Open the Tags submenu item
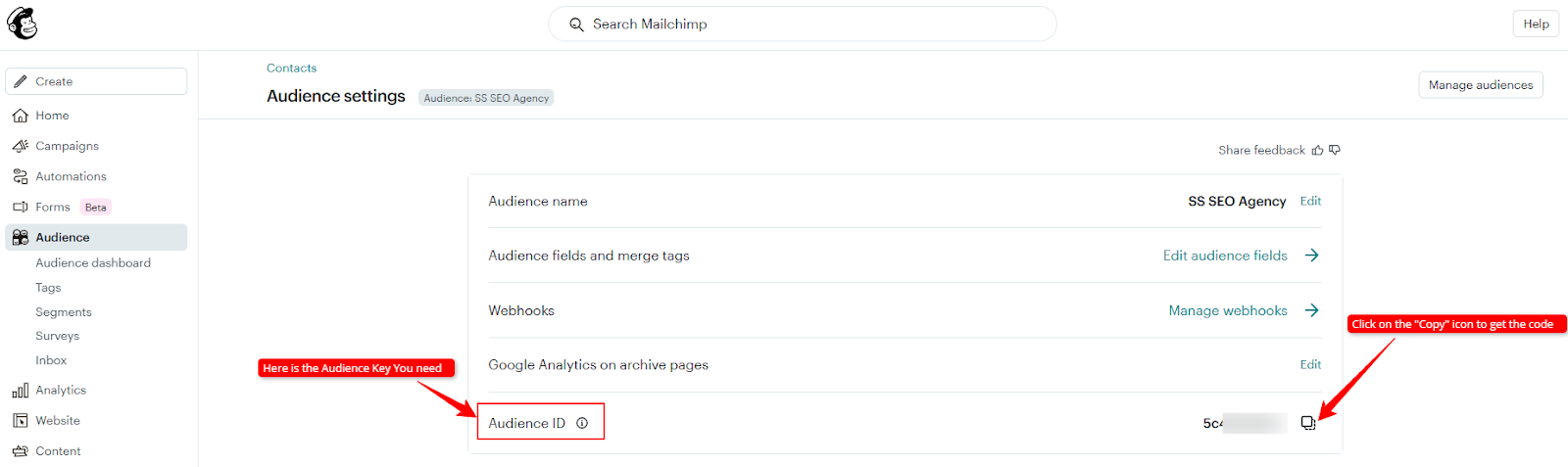The height and width of the screenshot is (467, 1568). [x=48, y=288]
